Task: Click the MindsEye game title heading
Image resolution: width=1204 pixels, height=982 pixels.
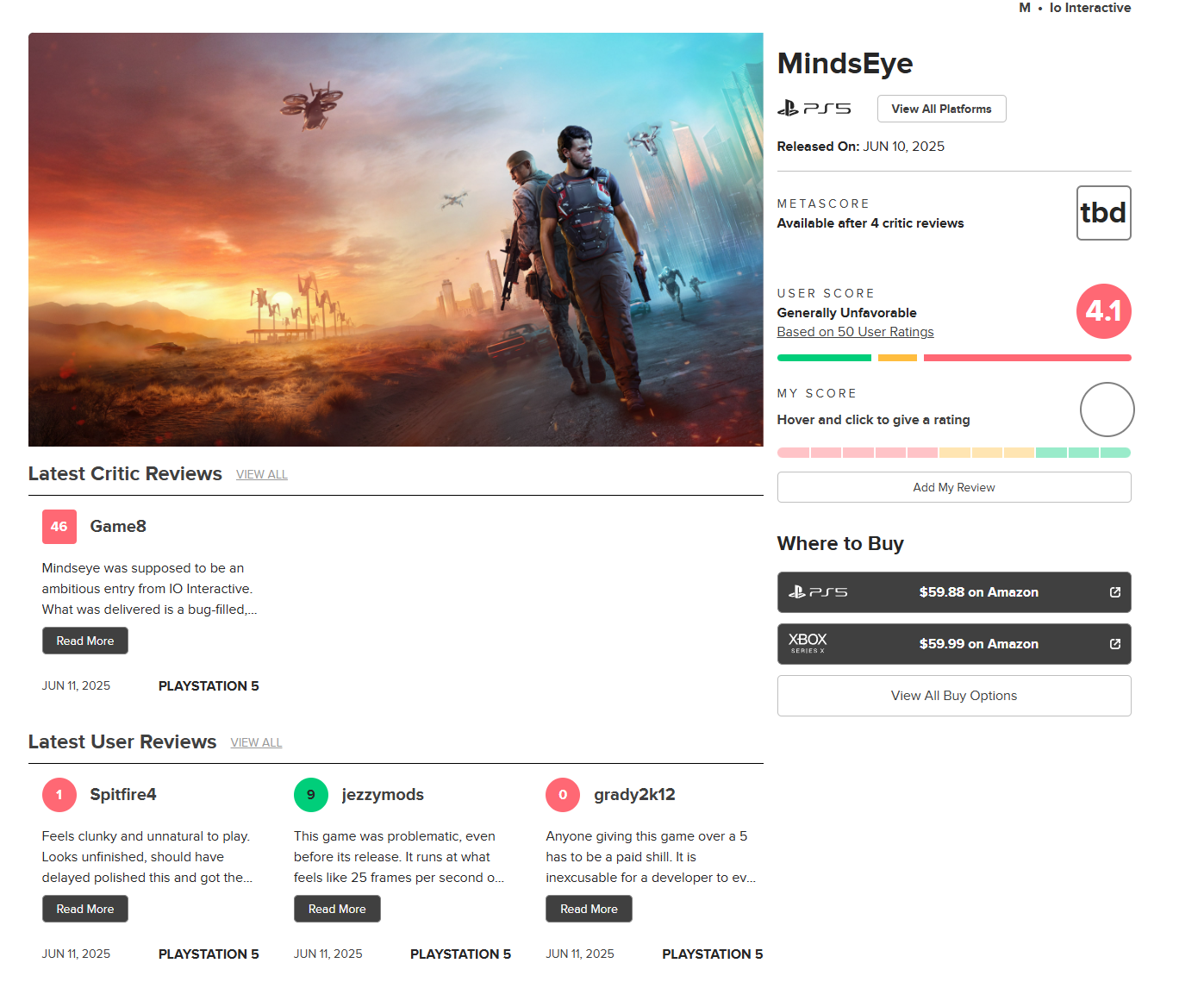Action: click(845, 64)
